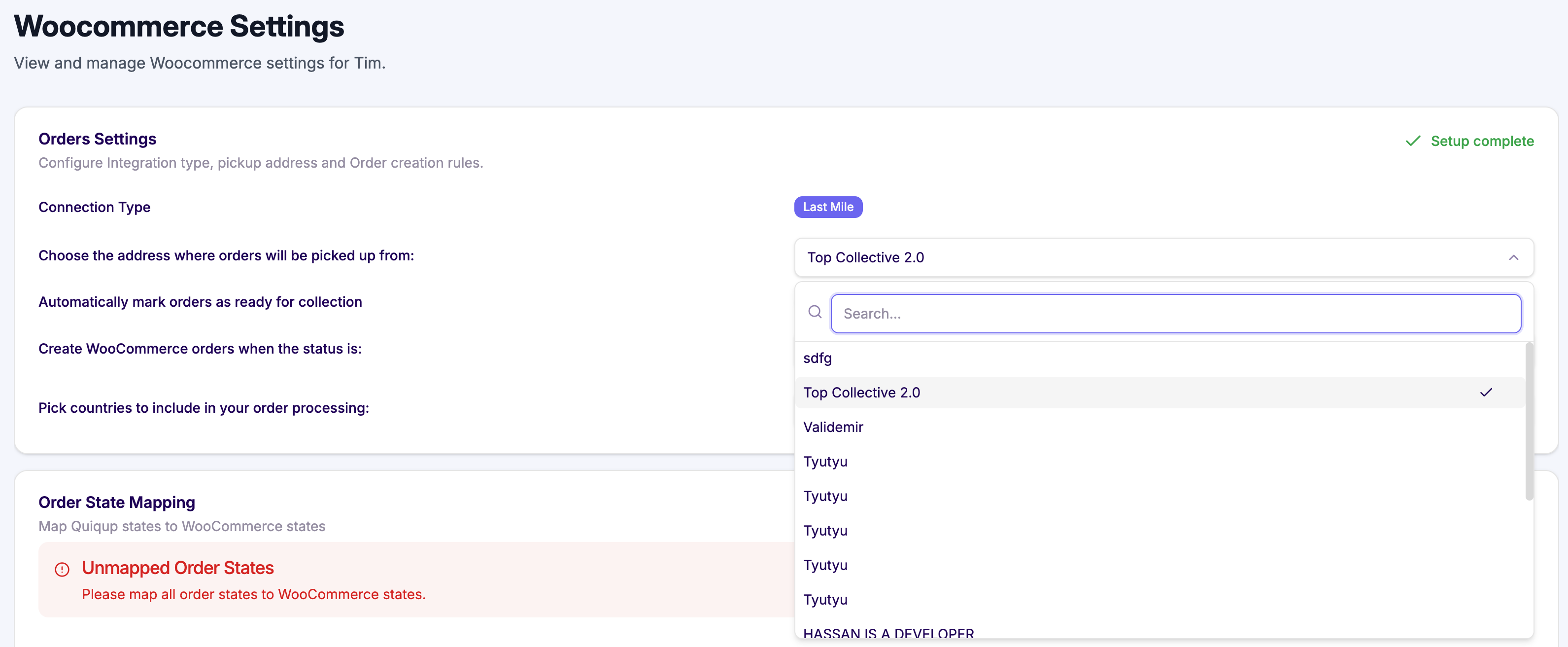Screen dimensions: 1568x647
Task: Click the Orders Settings heading
Action: 98,139
